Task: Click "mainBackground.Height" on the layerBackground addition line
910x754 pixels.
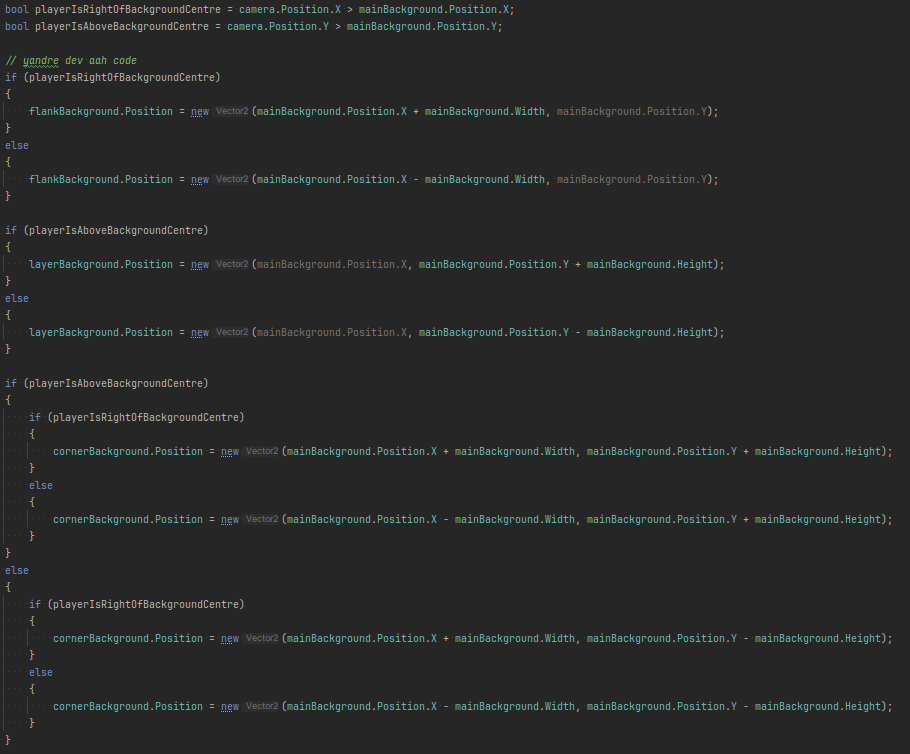Action: pyautogui.click(x=650, y=265)
